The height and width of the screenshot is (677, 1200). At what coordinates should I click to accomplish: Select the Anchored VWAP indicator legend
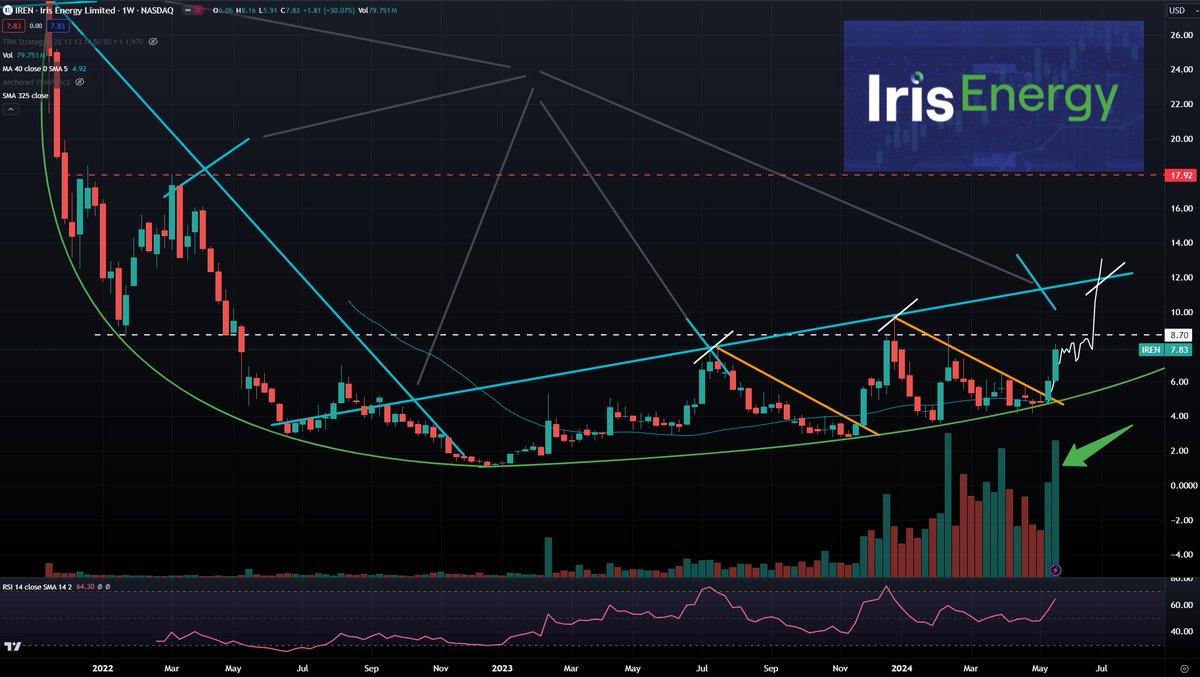click(x=36, y=82)
